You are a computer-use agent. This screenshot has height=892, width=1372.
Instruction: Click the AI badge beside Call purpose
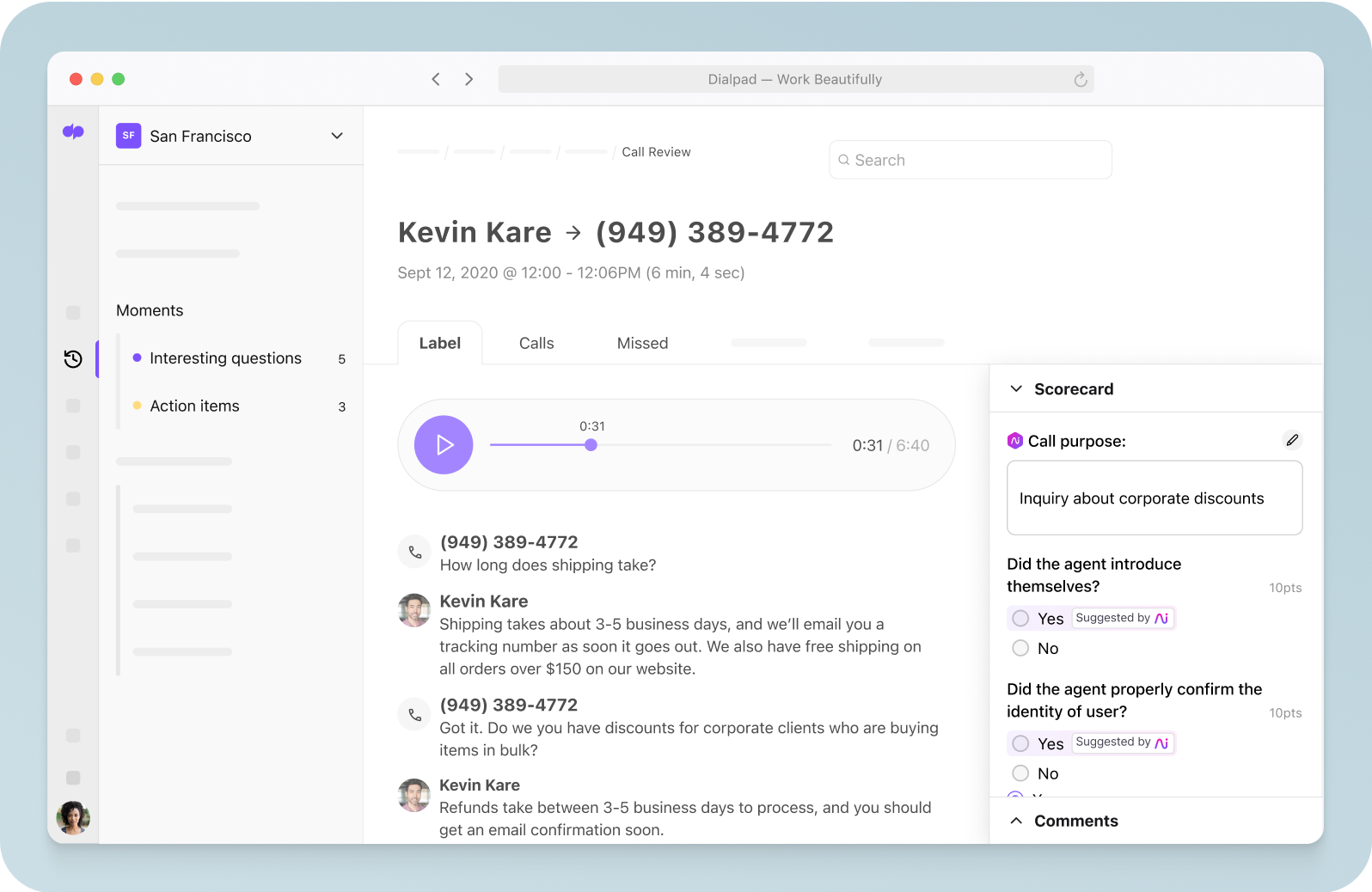[1015, 441]
